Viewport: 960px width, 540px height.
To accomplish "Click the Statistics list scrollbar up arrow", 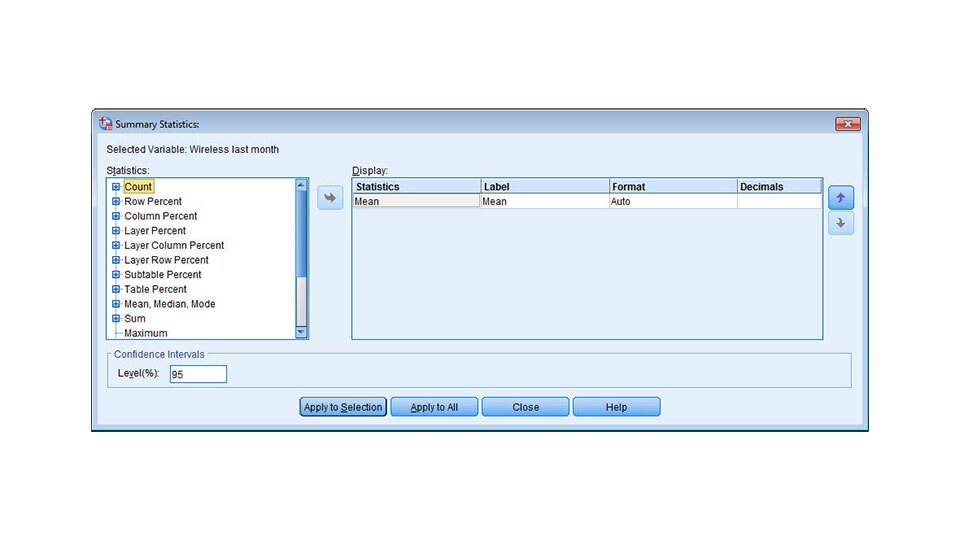I will coord(301,185).
